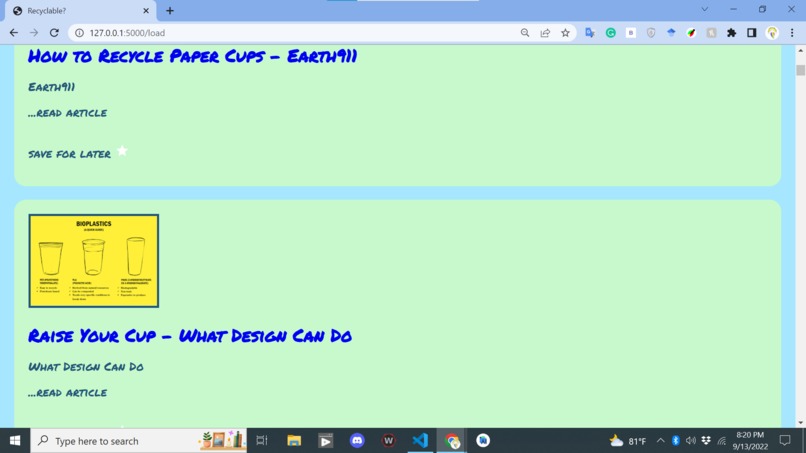Open Bluetooth tray icon
The width and height of the screenshot is (806, 453).
(676, 441)
